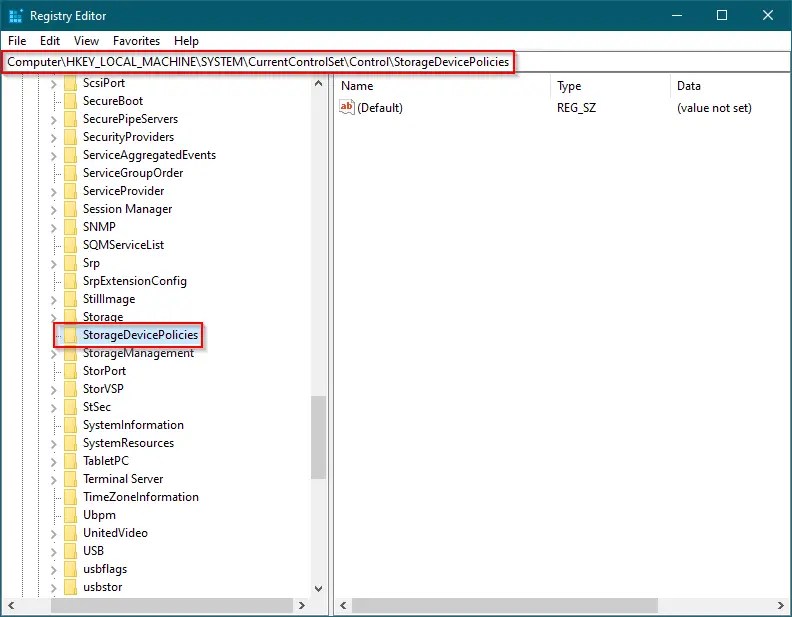Screen dimensions: 792x617
Task: Expand the SNMP key
Action: pyautogui.click(x=54, y=228)
